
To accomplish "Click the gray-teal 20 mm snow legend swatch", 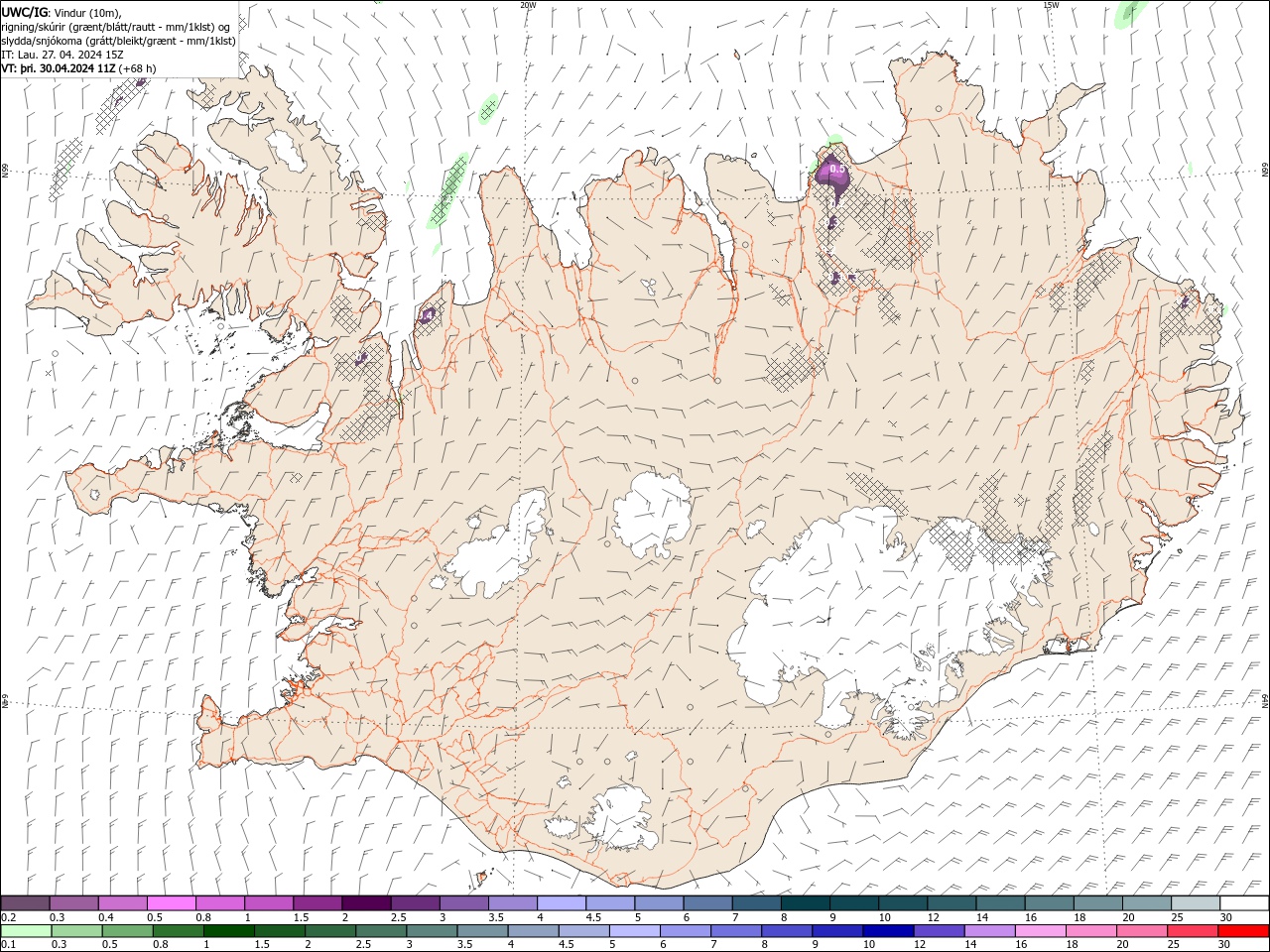I will point(1147,903).
